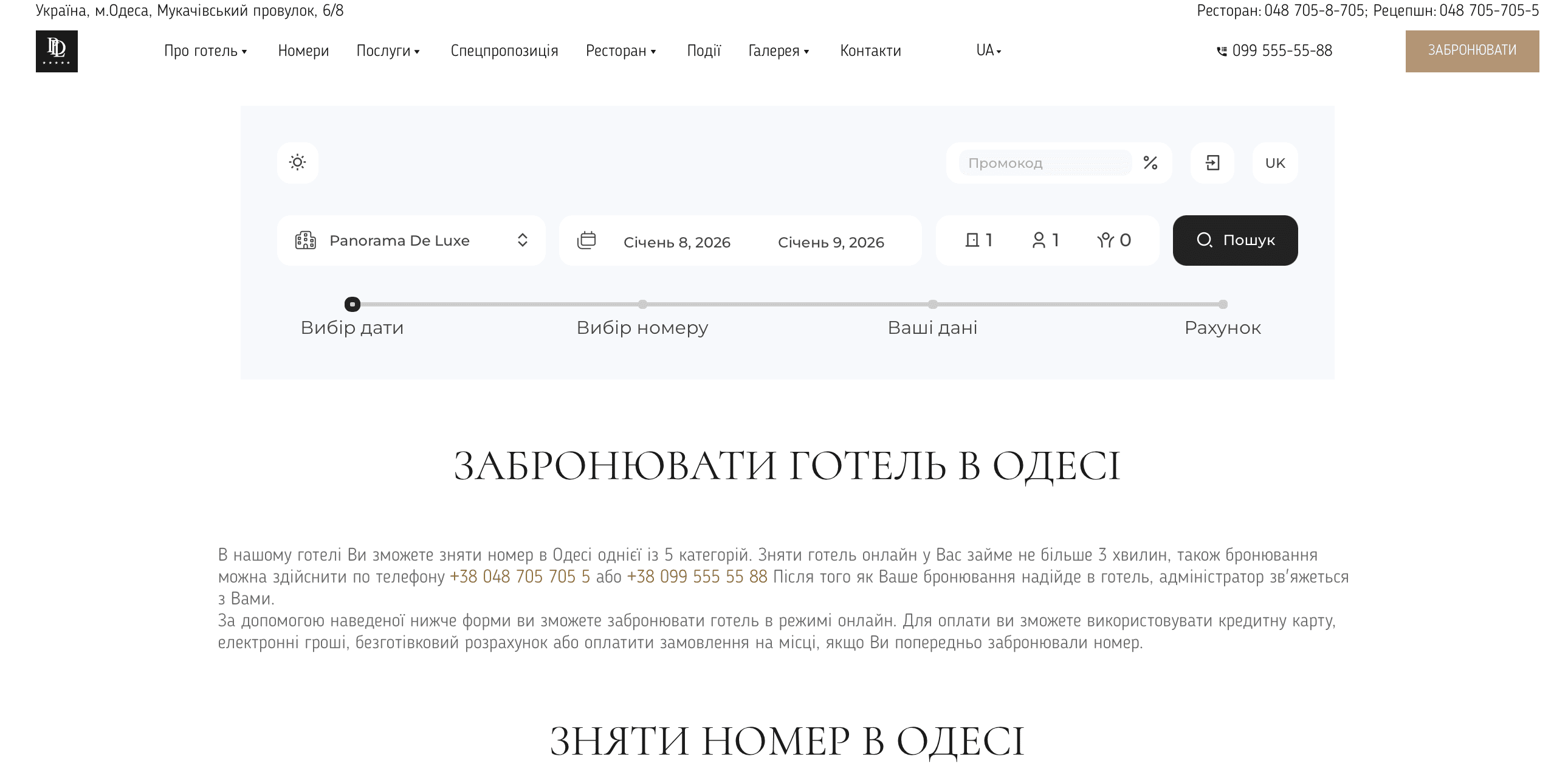Click the hotel logo in the top left
Image resolution: width=1568 pixels, height=782 pixels.
tap(56, 51)
